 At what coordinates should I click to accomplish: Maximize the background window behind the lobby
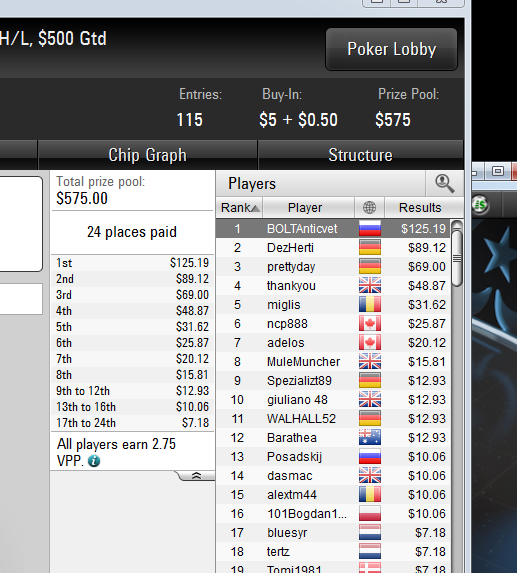(498, 171)
